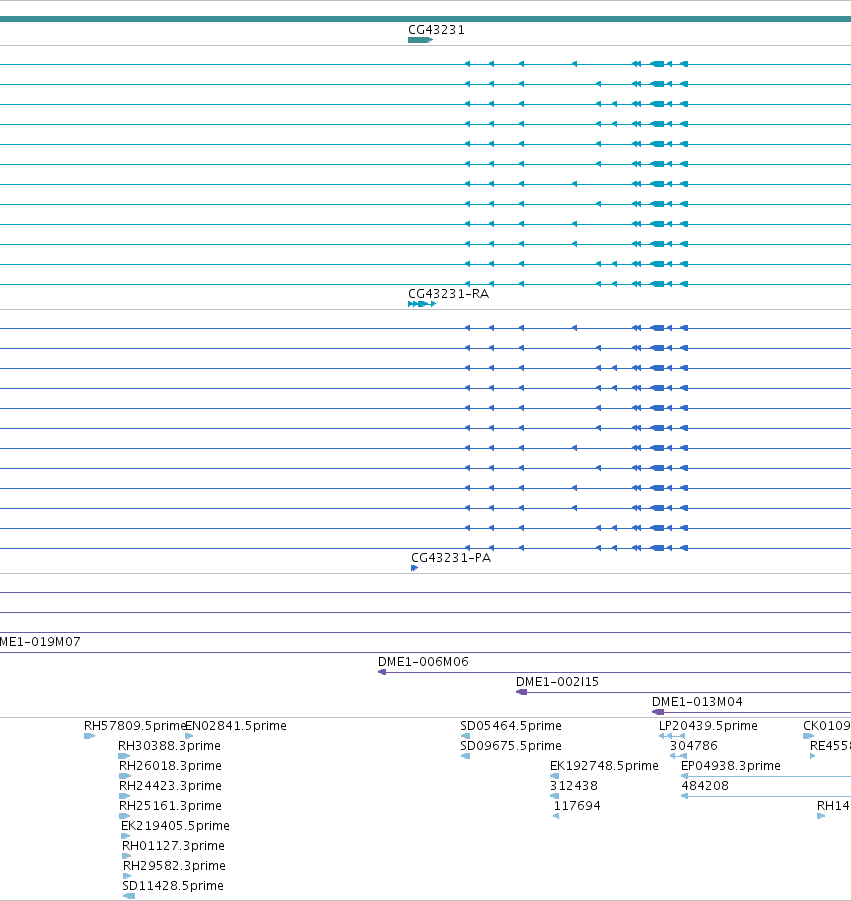Select the CG43231-PA protein label
The width and height of the screenshot is (851, 901).
coord(451,558)
